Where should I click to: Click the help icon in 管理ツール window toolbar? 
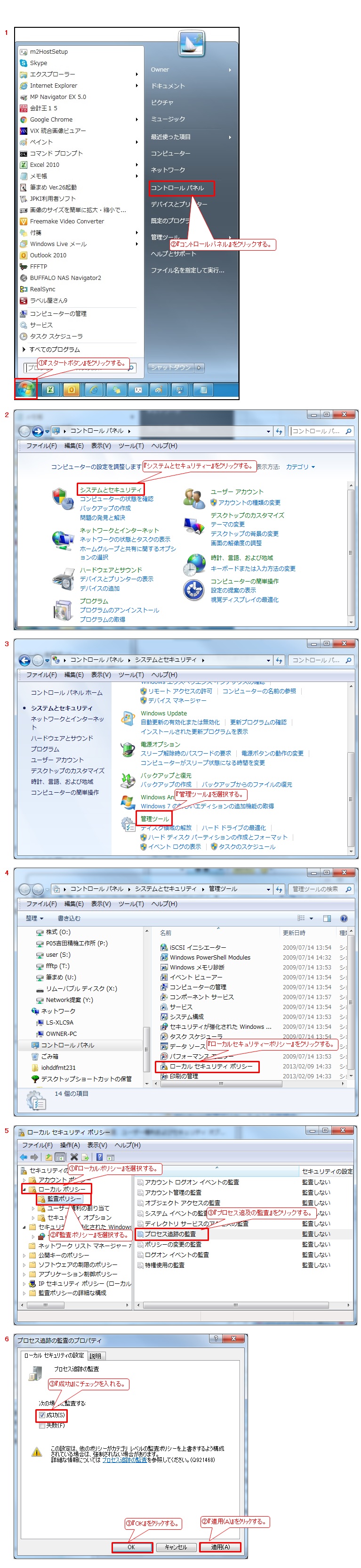pos(344,919)
